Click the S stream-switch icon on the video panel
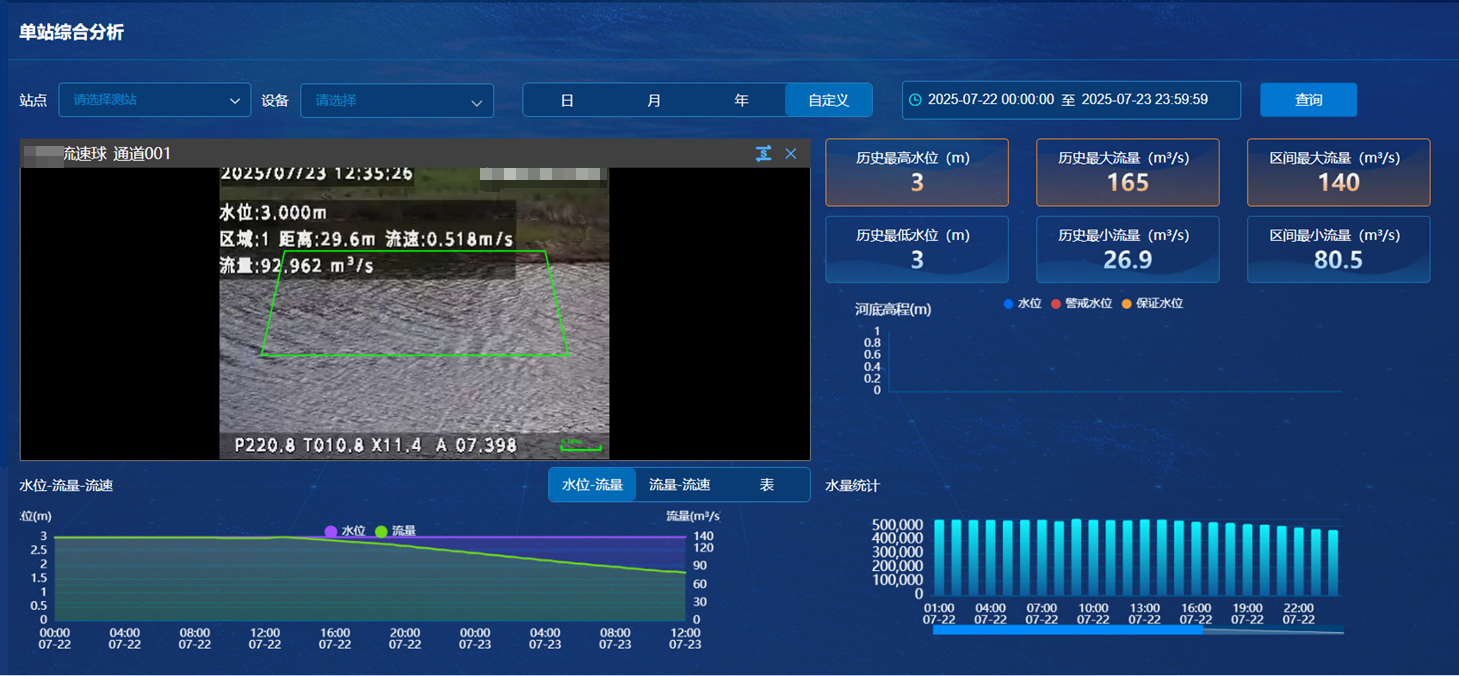 coord(764,153)
